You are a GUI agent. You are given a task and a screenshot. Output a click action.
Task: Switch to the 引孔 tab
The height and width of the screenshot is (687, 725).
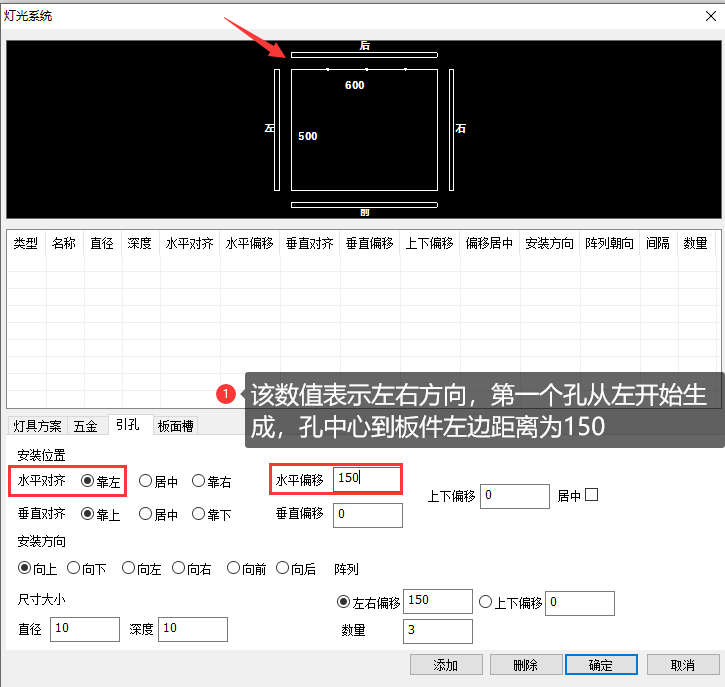point(128,424)
